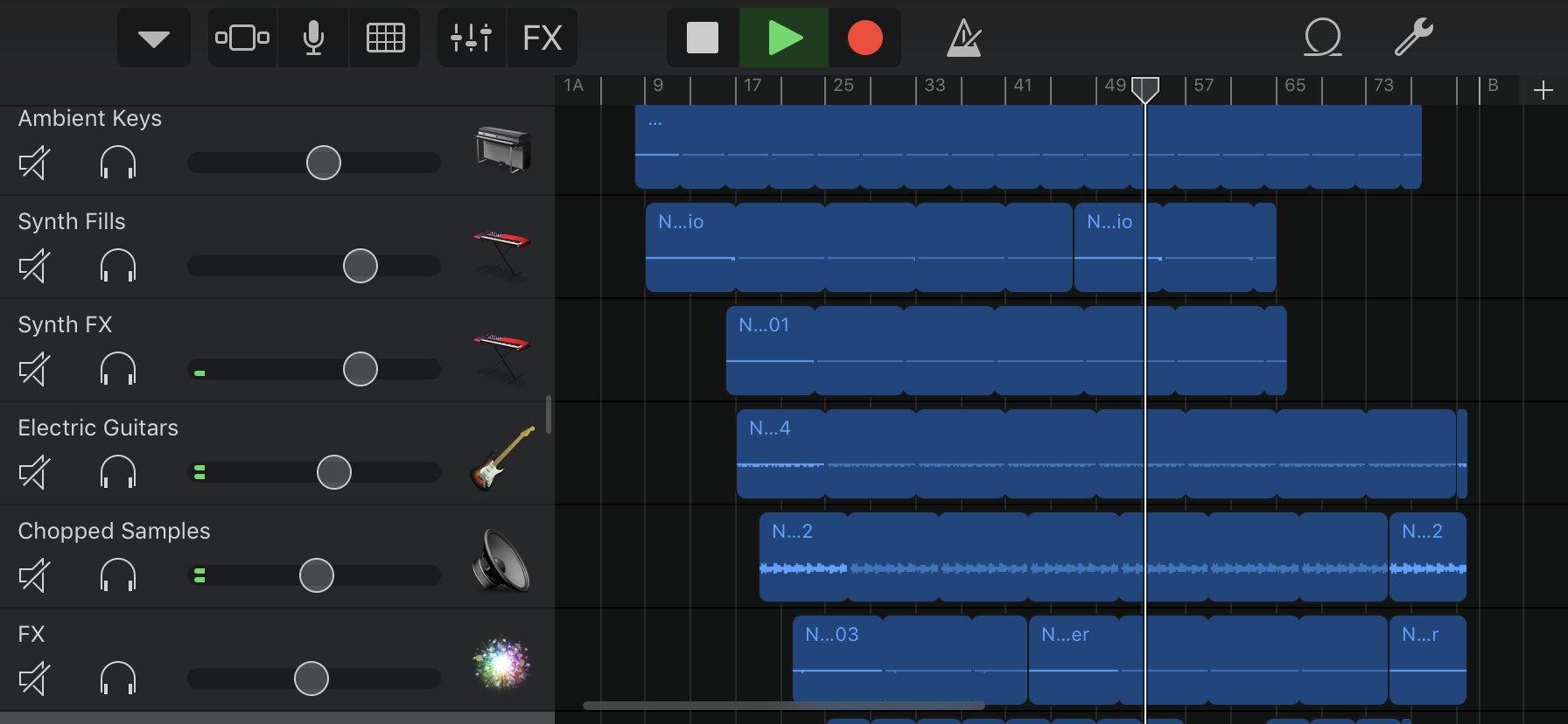This screenshot has height=724, width=1568.
Task: Tap the playhead marker on ruler
Action: point(1145,89)
